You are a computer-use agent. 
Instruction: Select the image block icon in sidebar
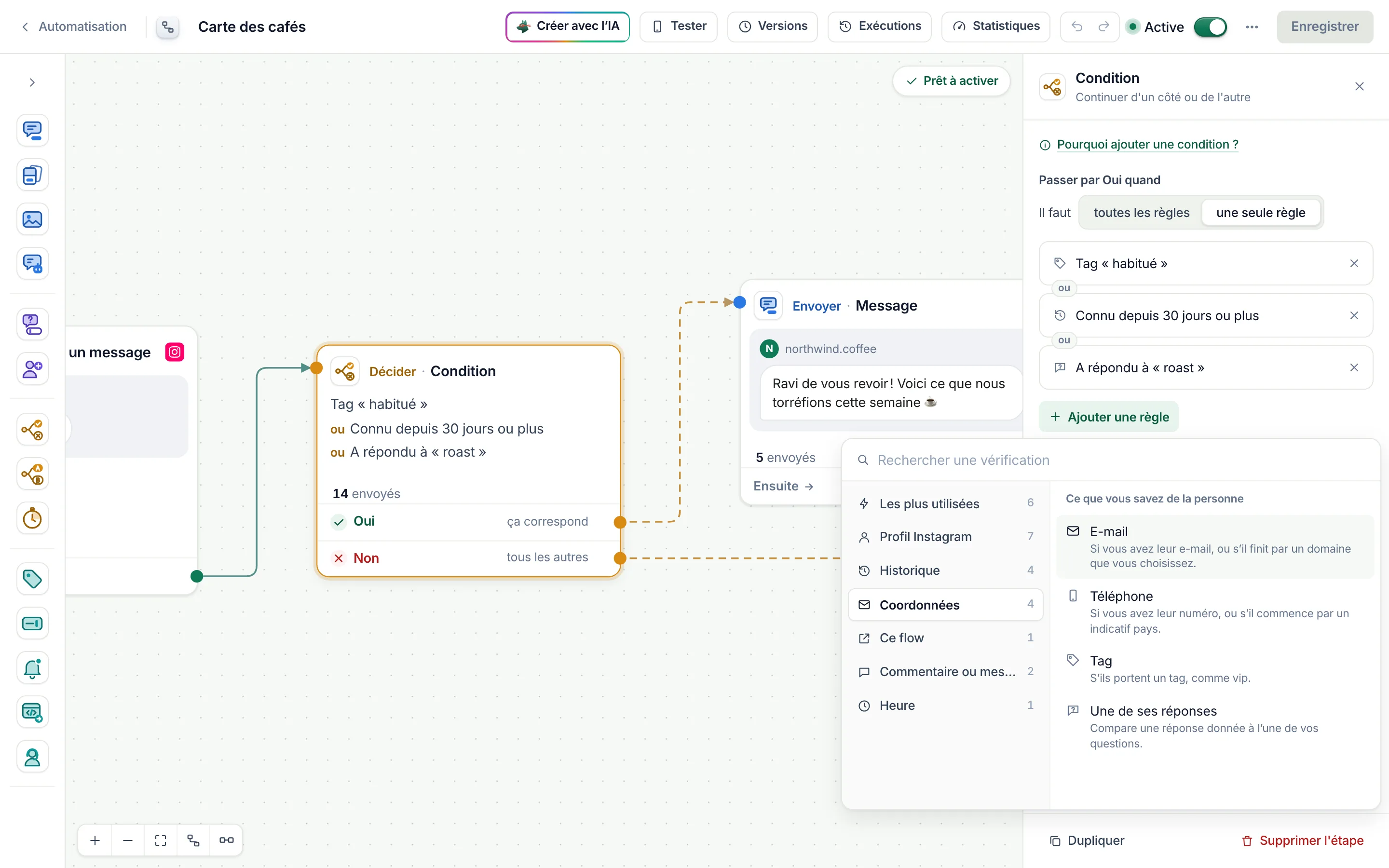pyautogui.click(x=32, y=219)
